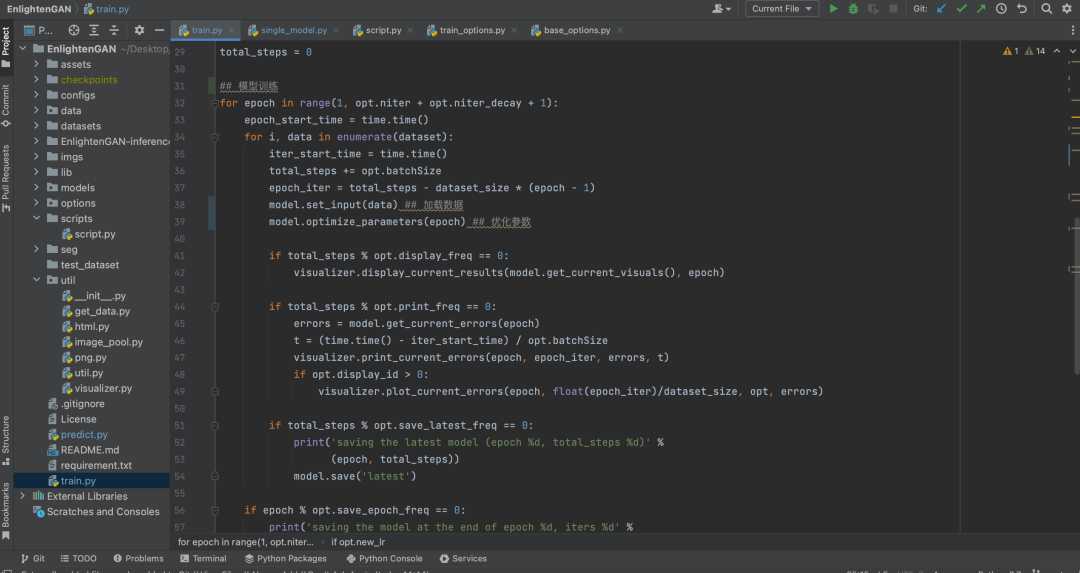Expand all in Project panel

click(x=94, y=30)
